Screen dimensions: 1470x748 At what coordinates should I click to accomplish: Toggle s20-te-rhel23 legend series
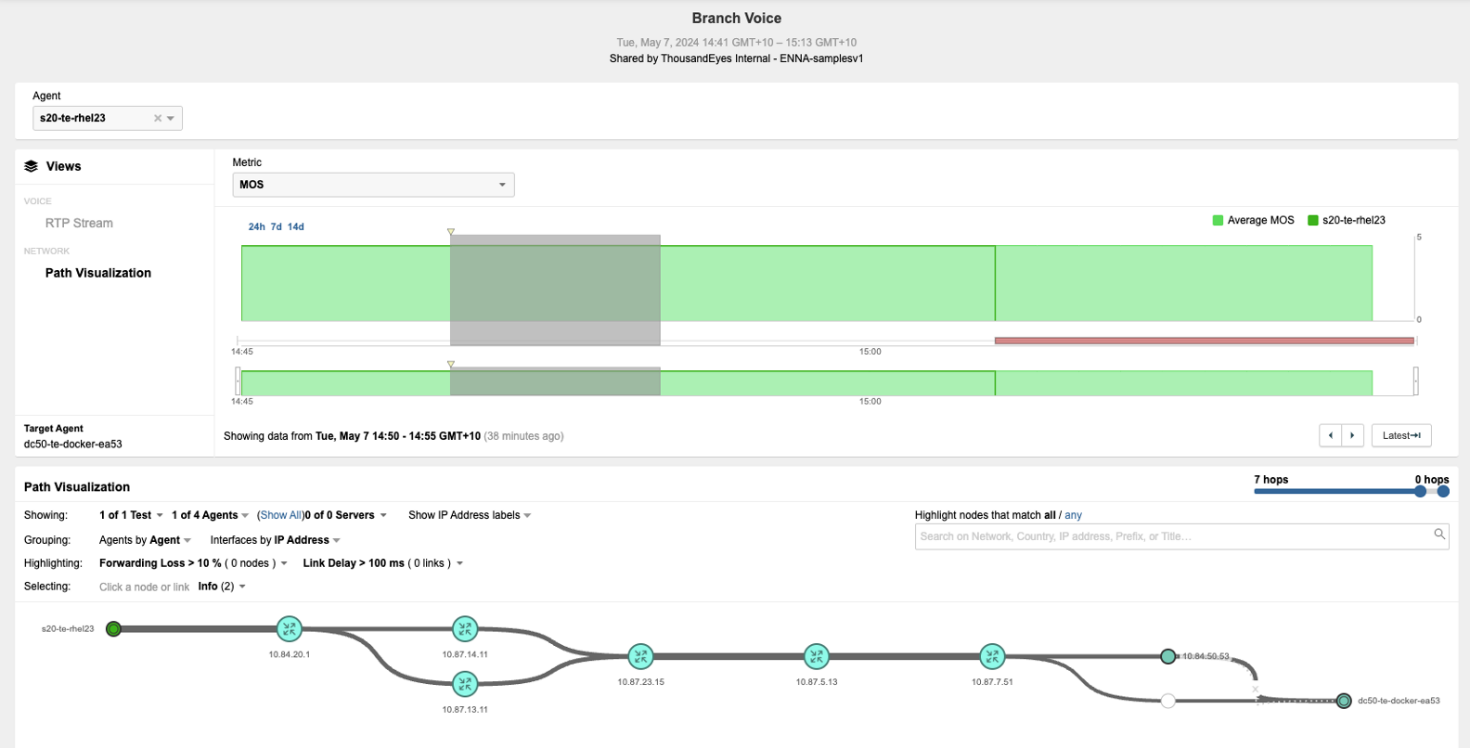[x=1346, y=220]
